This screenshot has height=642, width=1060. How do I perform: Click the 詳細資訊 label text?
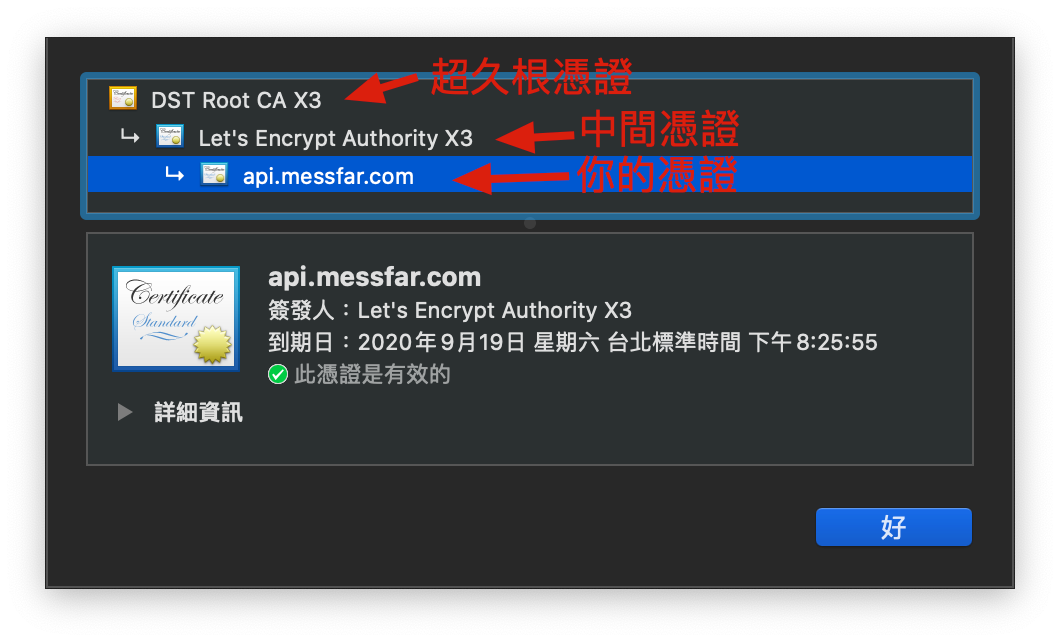click(198, 412)
